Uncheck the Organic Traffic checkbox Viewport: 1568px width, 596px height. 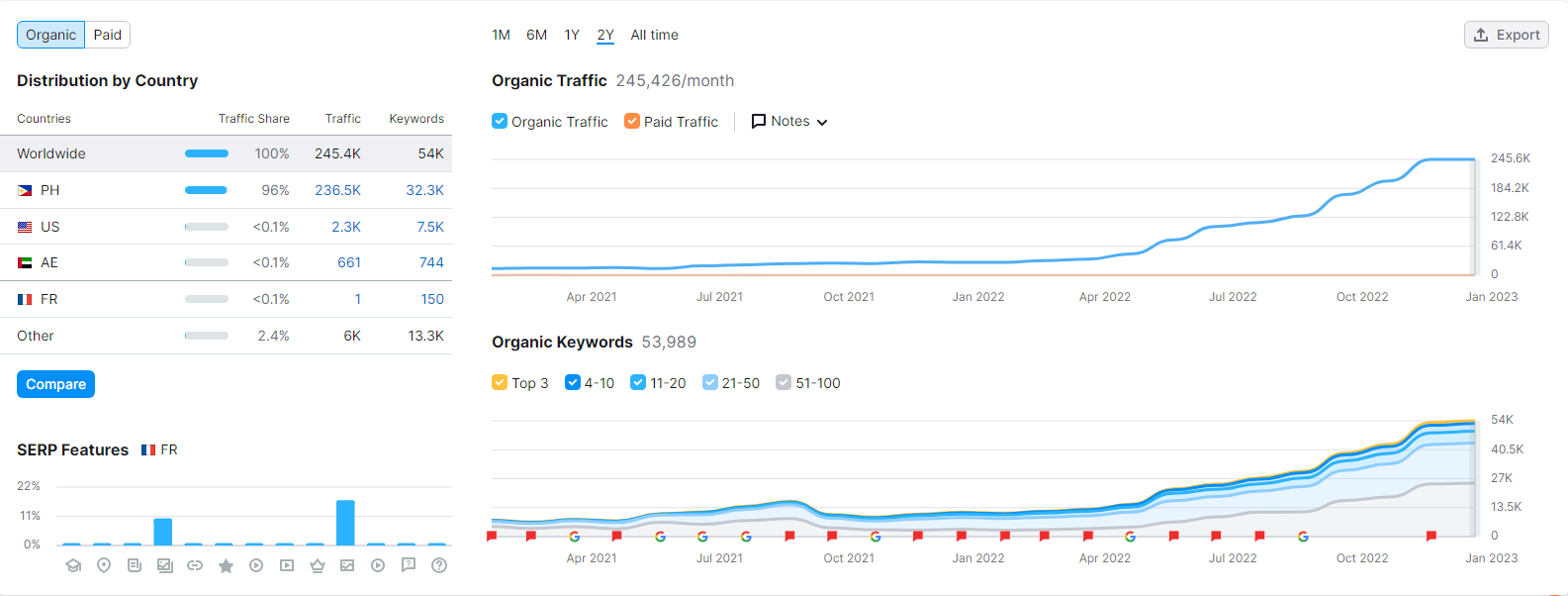coord(500,121)
